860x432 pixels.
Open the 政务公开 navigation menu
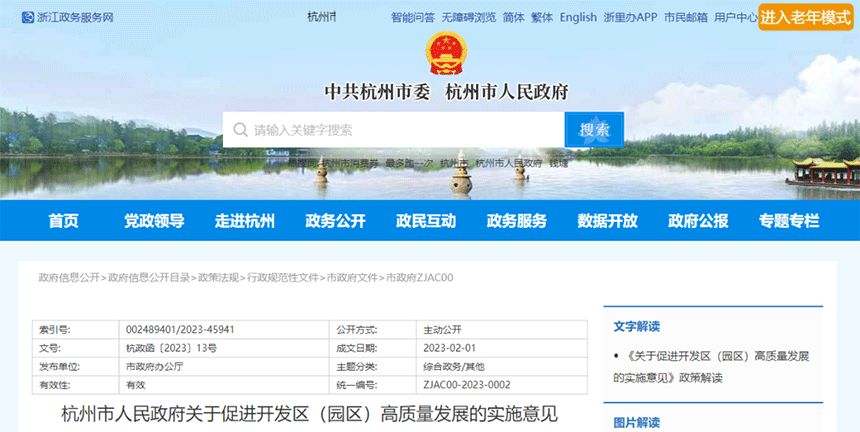click(335, 221)
